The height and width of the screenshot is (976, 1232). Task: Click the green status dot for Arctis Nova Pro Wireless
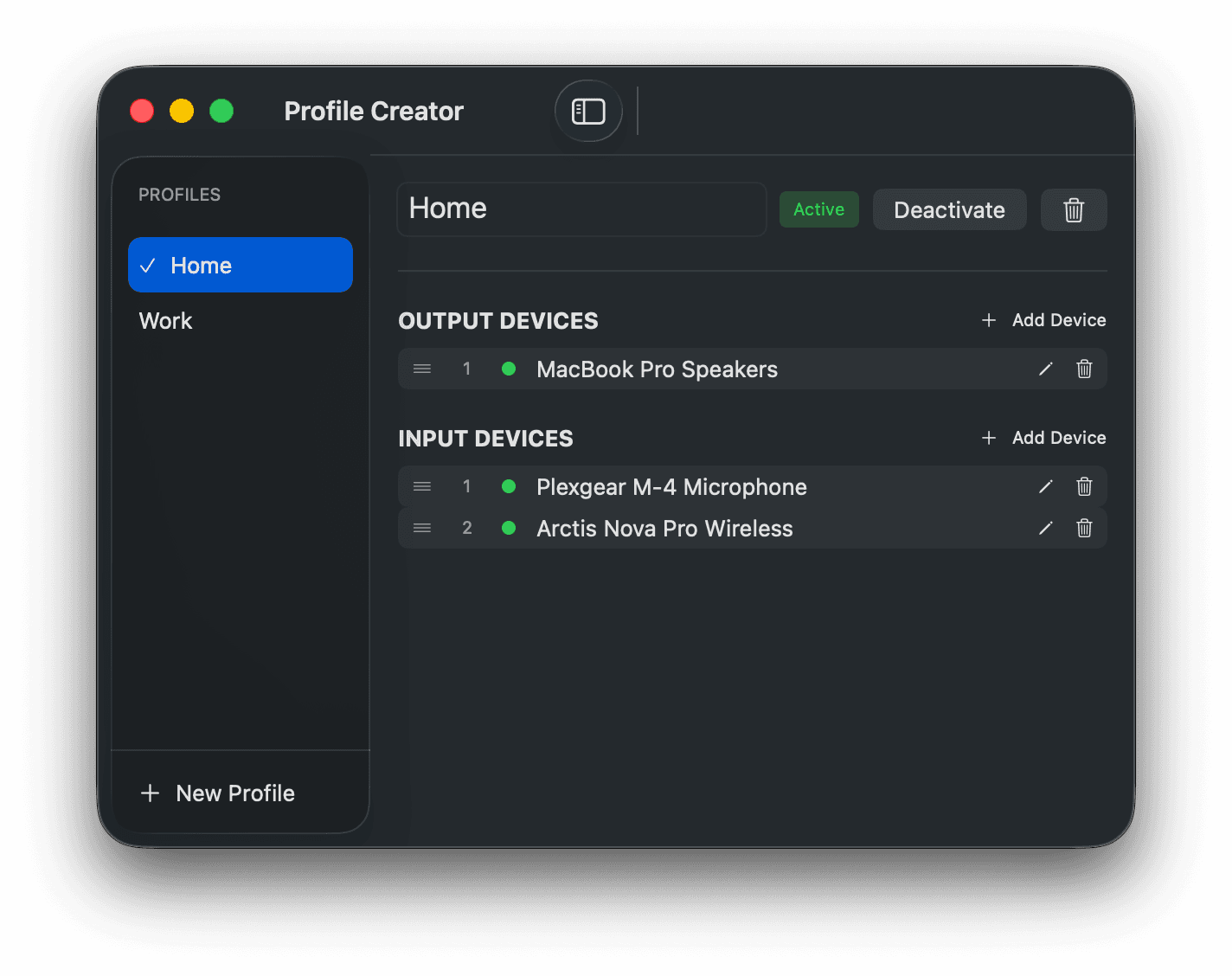coord(509,528)
